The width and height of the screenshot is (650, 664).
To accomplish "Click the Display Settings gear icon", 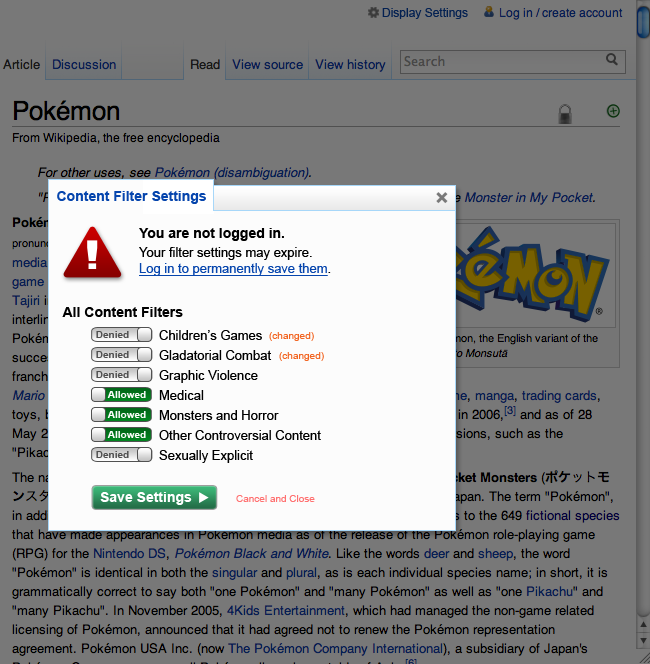I will (373, 13).
